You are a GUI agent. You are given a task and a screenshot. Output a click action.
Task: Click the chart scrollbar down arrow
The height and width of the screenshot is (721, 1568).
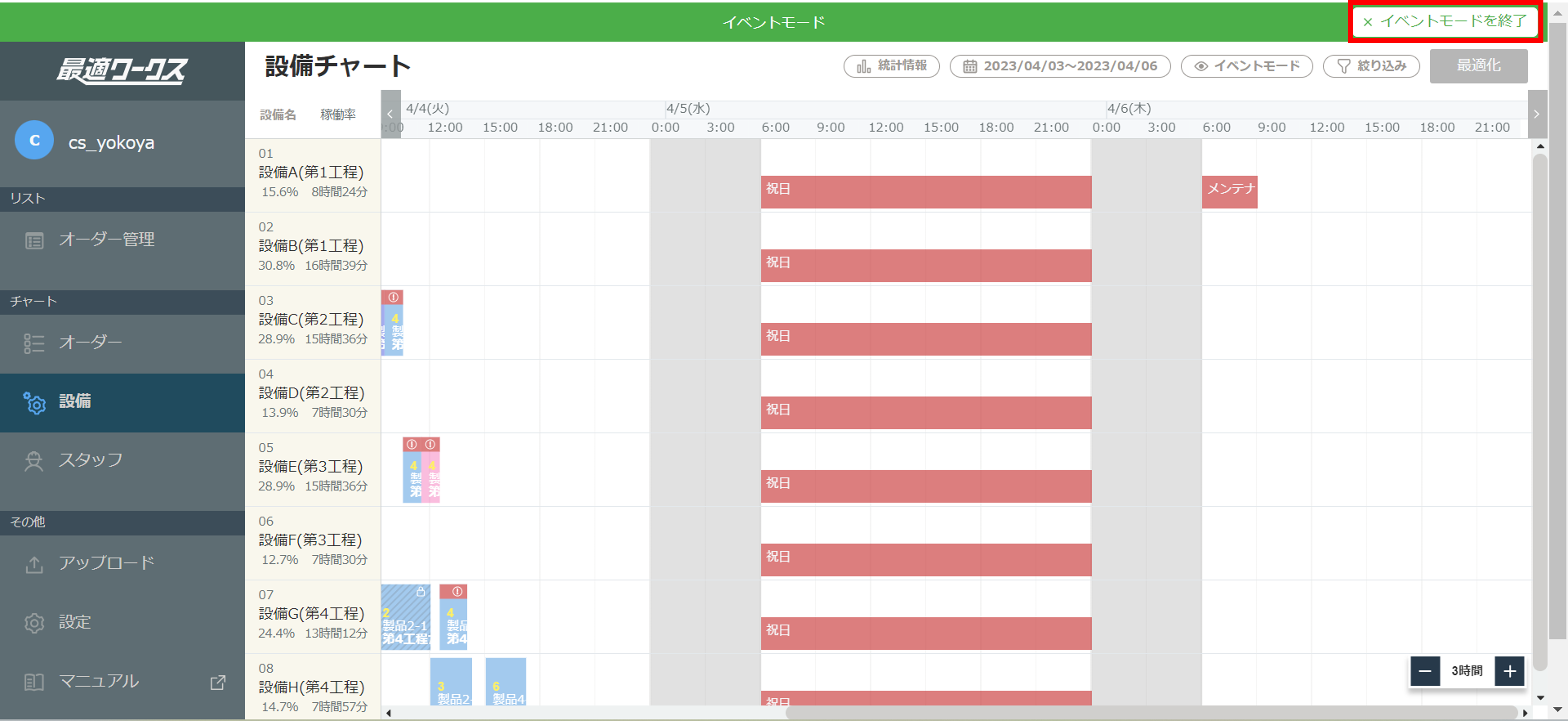click(1540, 698)
